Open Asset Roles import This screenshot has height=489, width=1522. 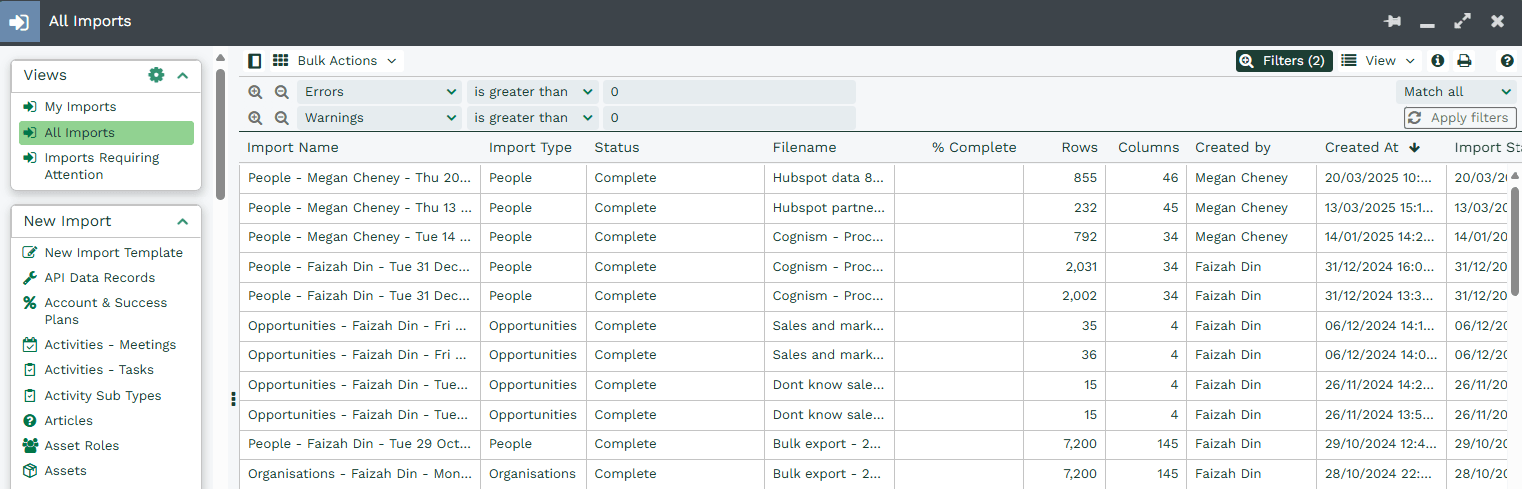point(82,446)
